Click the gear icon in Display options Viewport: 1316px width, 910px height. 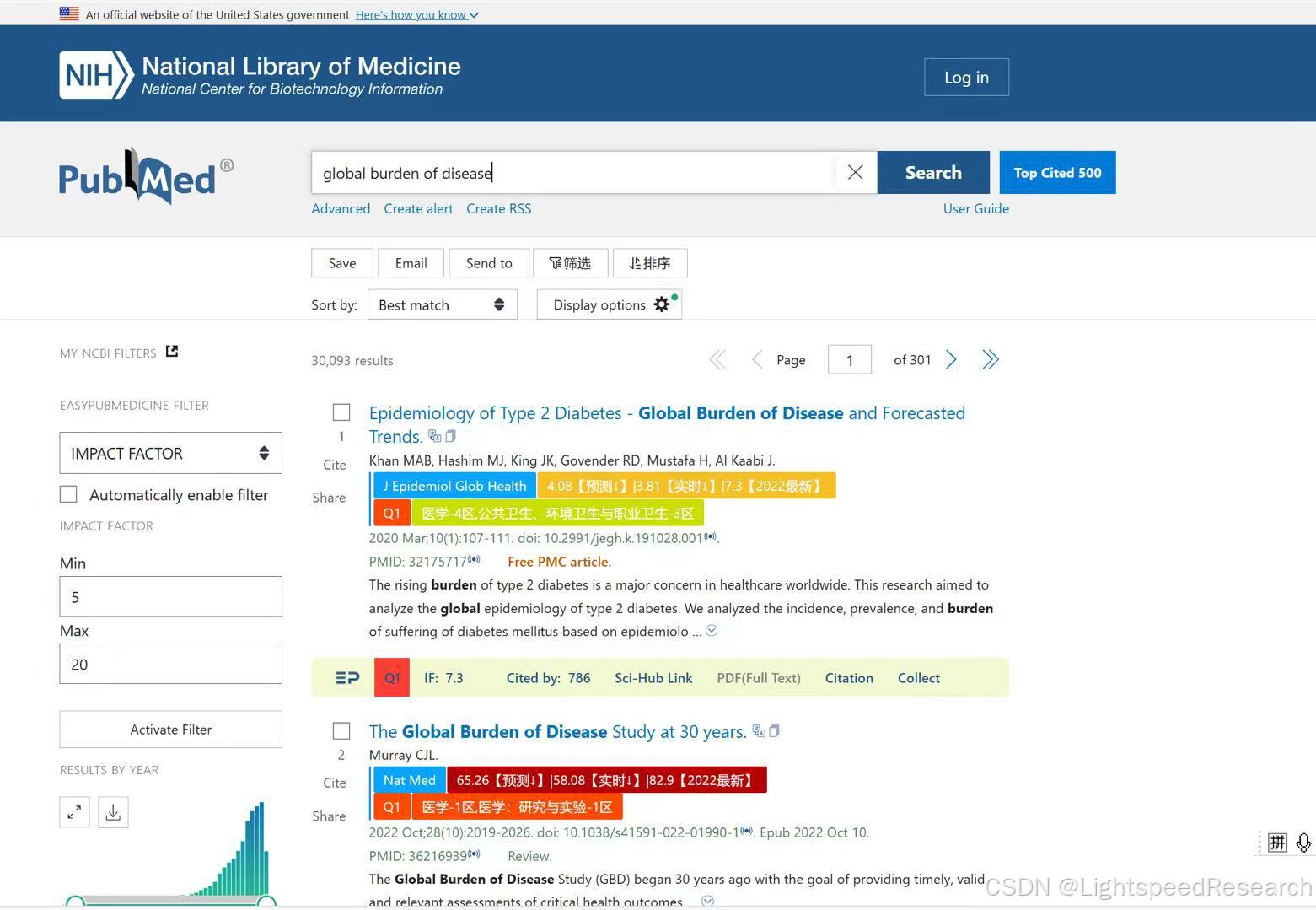[662, 304]
